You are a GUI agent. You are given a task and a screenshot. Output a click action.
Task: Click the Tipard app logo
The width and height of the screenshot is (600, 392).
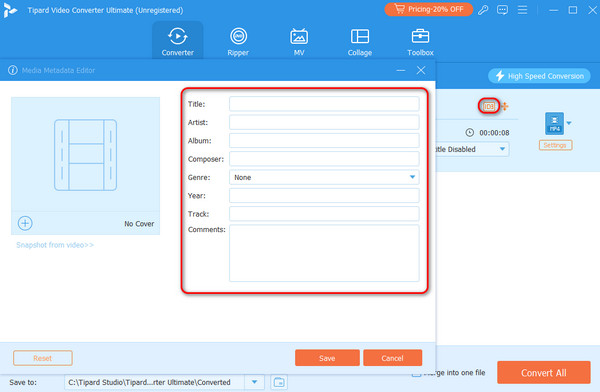coord(10,10)
